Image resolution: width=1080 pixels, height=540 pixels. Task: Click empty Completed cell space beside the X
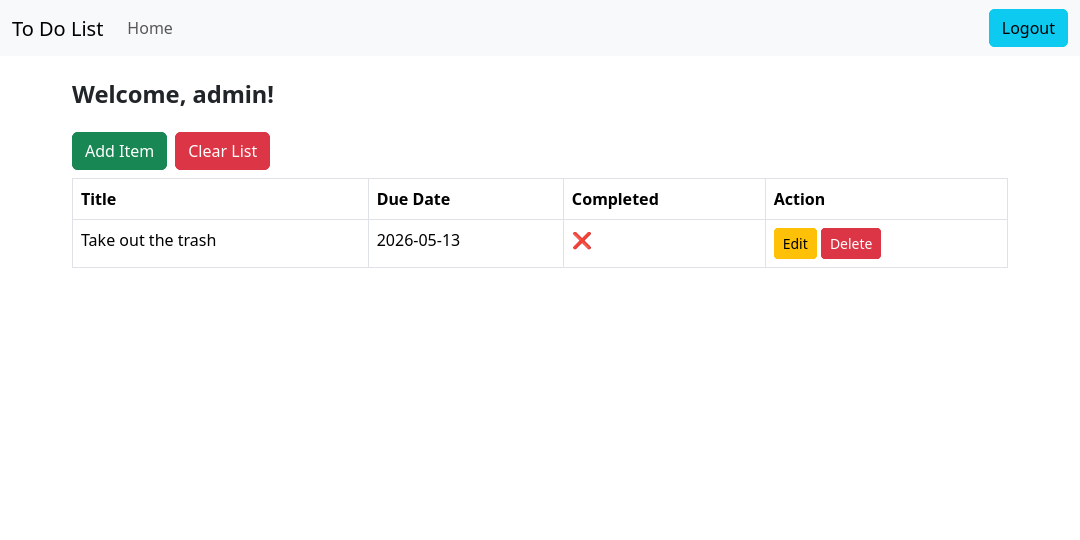pyautogui.click(x=678, y=243)
